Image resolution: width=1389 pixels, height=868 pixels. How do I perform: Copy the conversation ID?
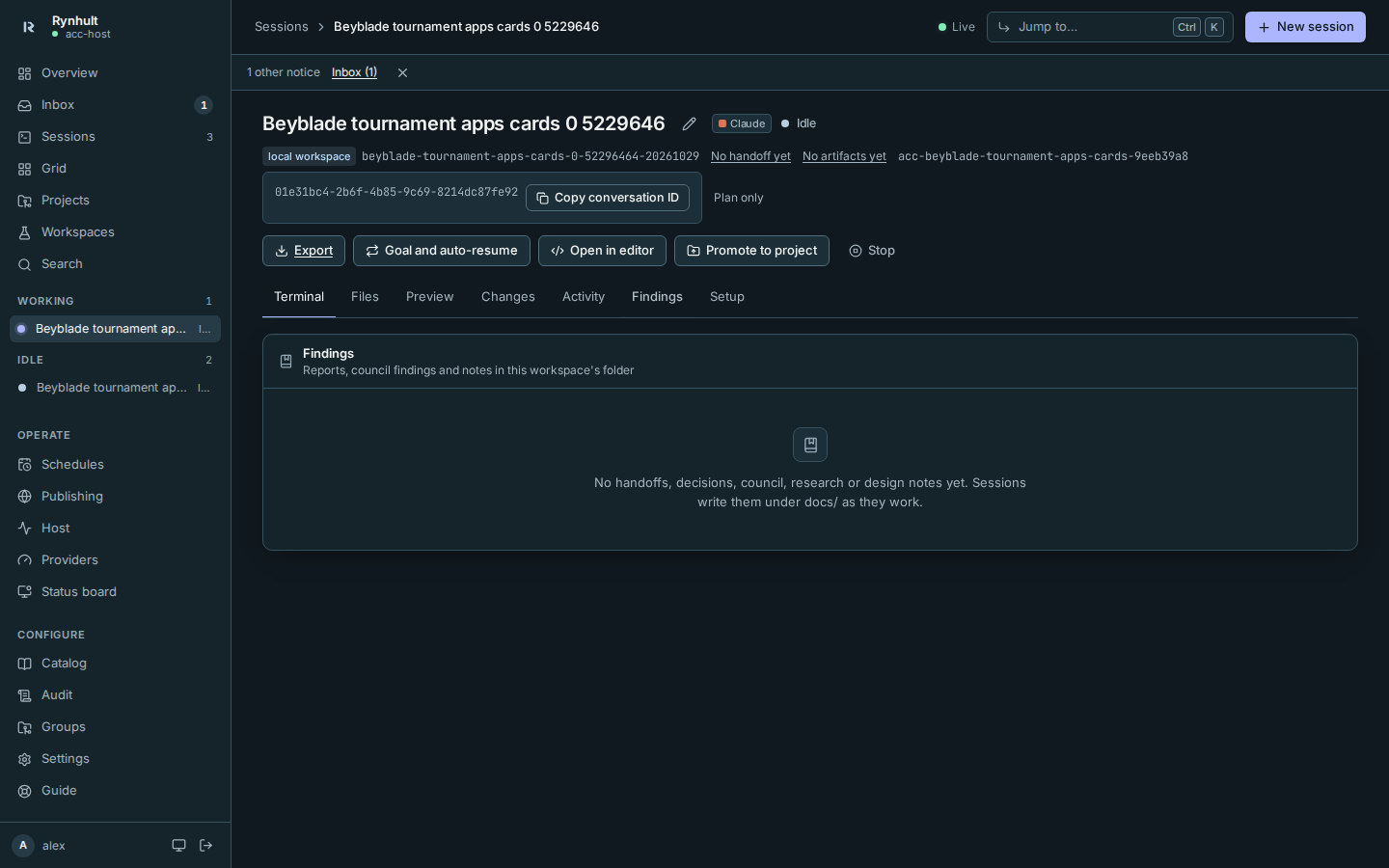[608, 198]
